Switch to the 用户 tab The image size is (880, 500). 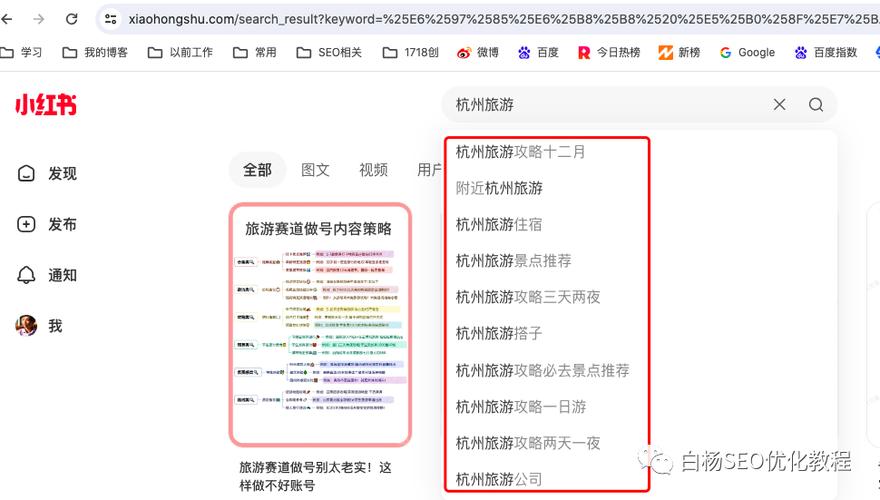pyautogui.click(x=429, y=169)
